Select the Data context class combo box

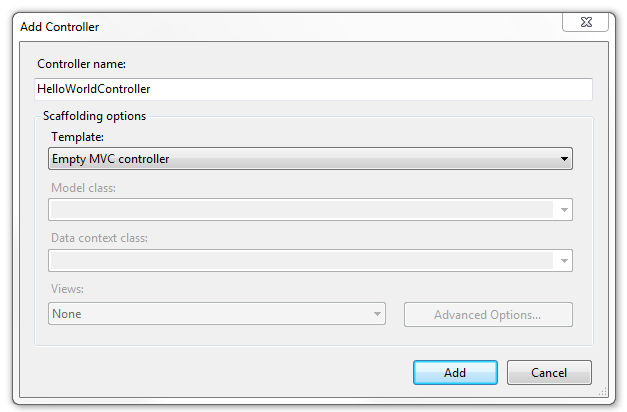tap(300, 261)
